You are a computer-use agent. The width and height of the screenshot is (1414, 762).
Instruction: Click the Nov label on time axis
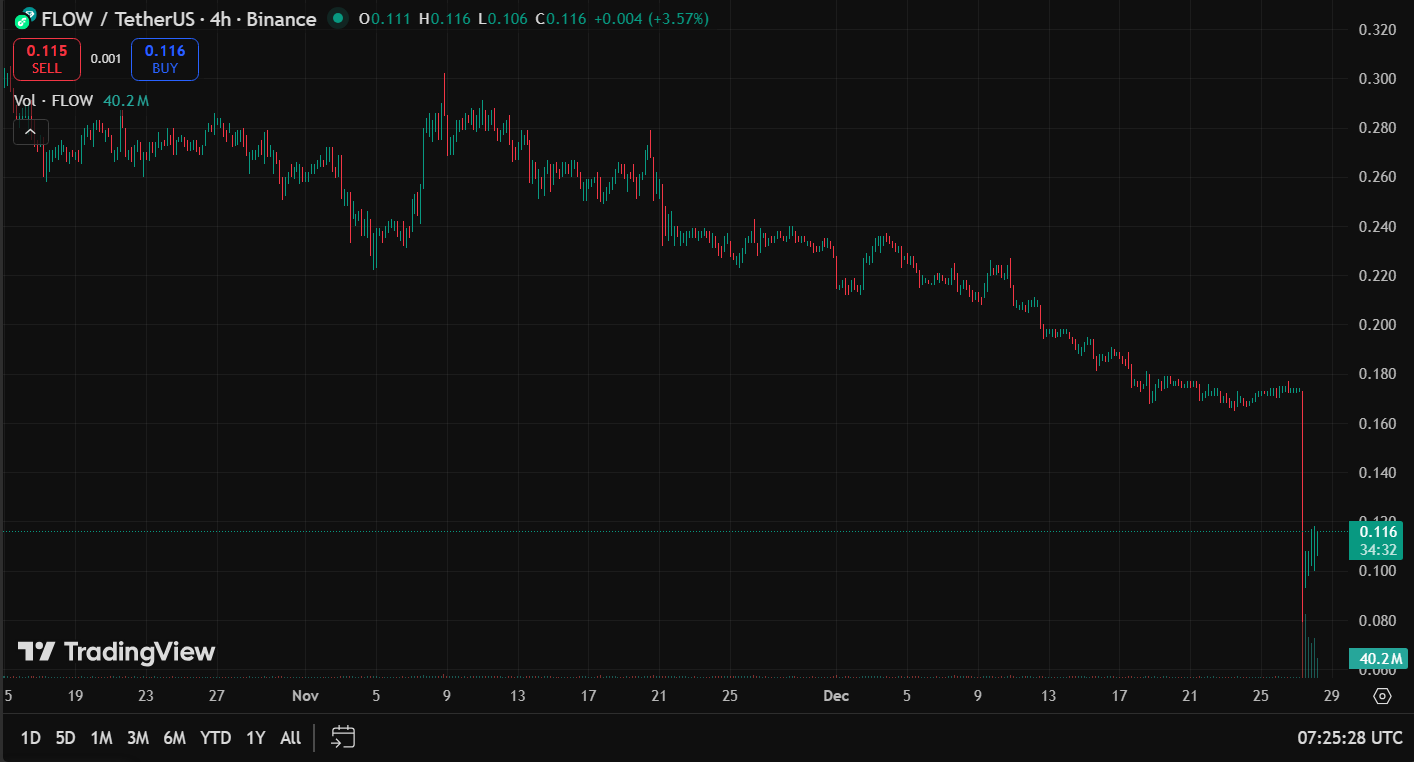click(x=305, y=696)
